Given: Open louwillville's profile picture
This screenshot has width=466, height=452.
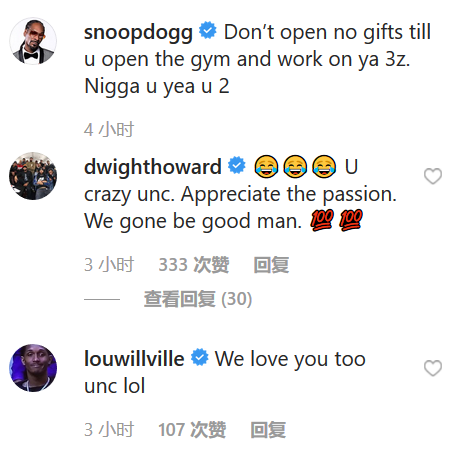Looking at the screenshot, I should pyautogui.click(x=33, y=368).
